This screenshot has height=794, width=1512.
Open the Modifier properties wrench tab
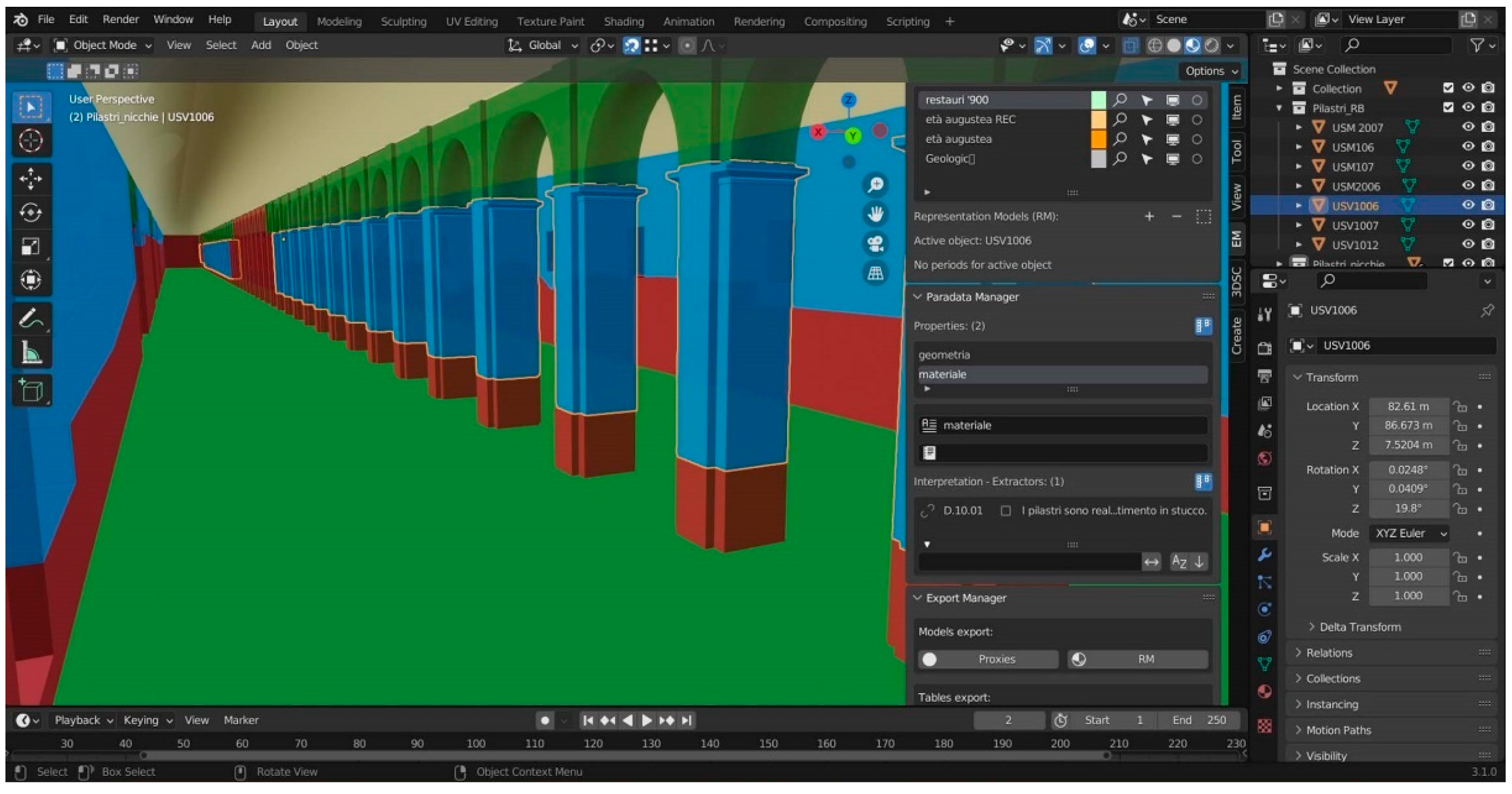[1265, 554]
